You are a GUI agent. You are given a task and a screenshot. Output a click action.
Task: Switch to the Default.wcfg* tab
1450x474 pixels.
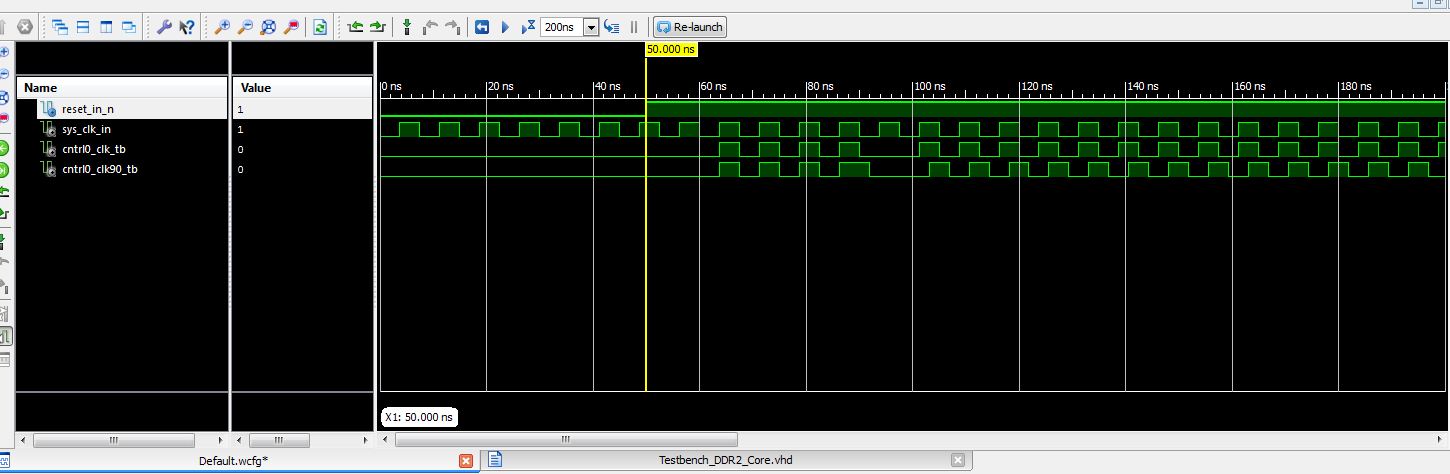point(233,460)
